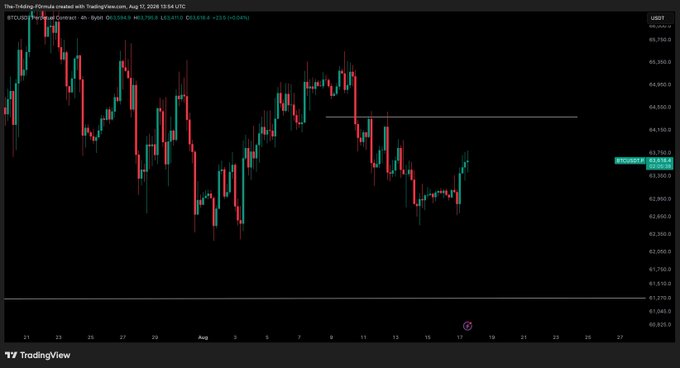The width and height of the screenshot is (680, 368).
Task: Click the purple lightning event icon
Action: (468, 326)
